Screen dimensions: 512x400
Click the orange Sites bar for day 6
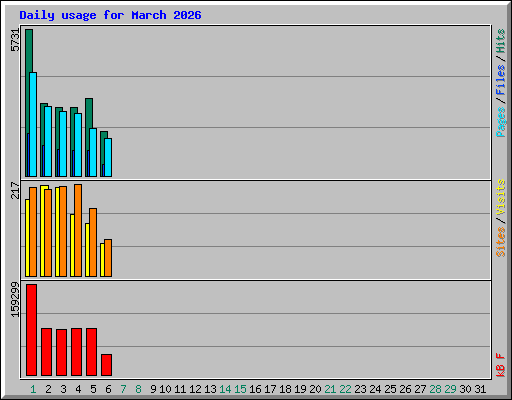tap(108, 258)
